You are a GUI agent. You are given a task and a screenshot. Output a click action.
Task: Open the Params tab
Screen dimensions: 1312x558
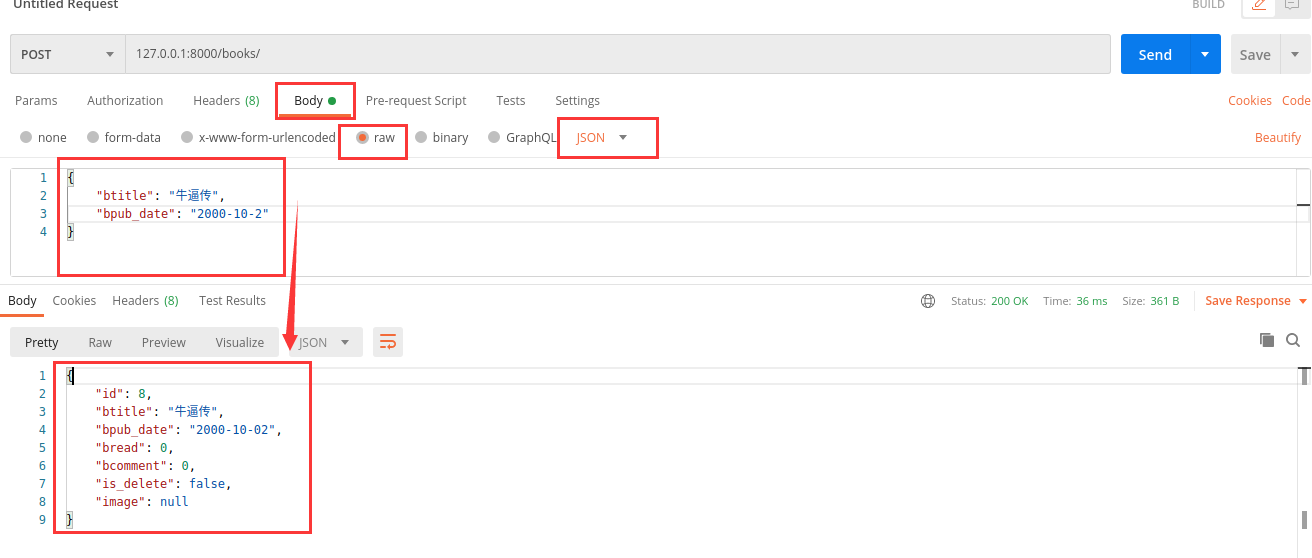point(36,101)
